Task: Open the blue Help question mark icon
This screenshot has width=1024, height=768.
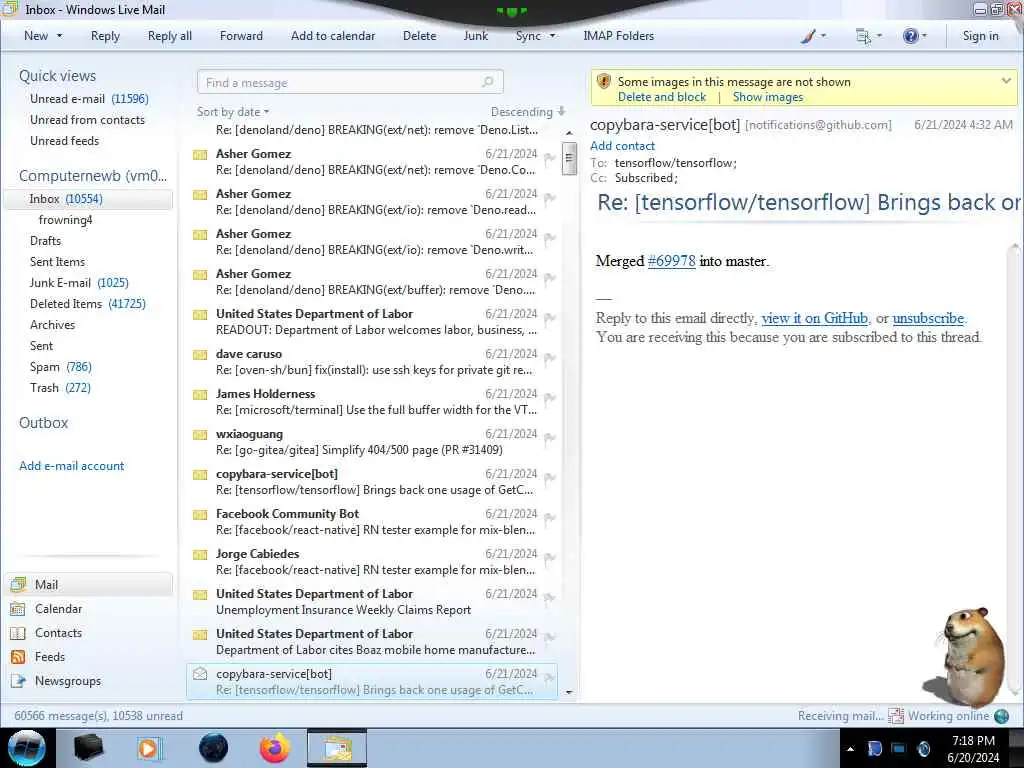Action: 910,36
